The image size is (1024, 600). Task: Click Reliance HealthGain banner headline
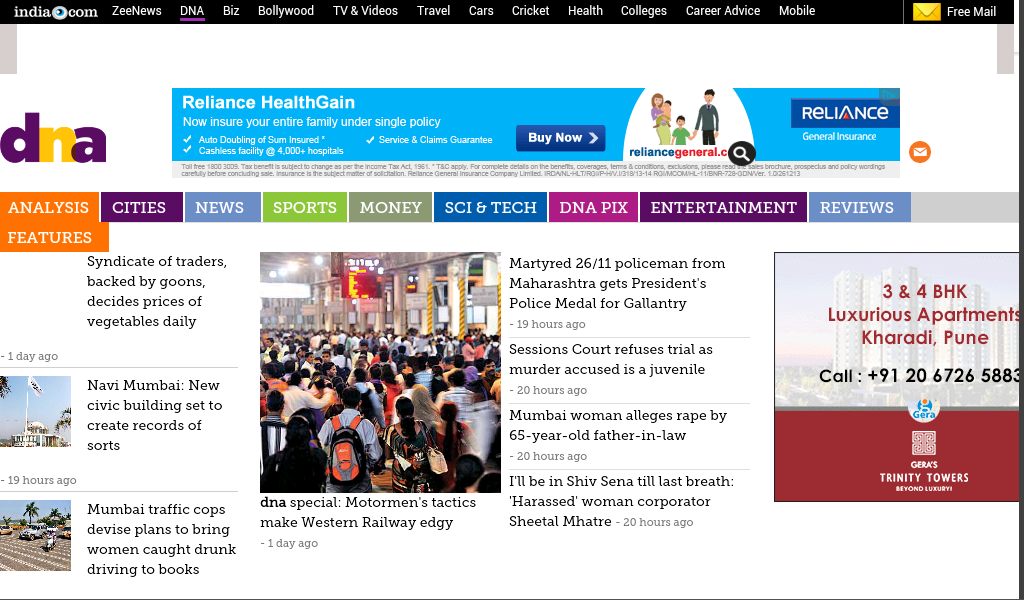268,103
